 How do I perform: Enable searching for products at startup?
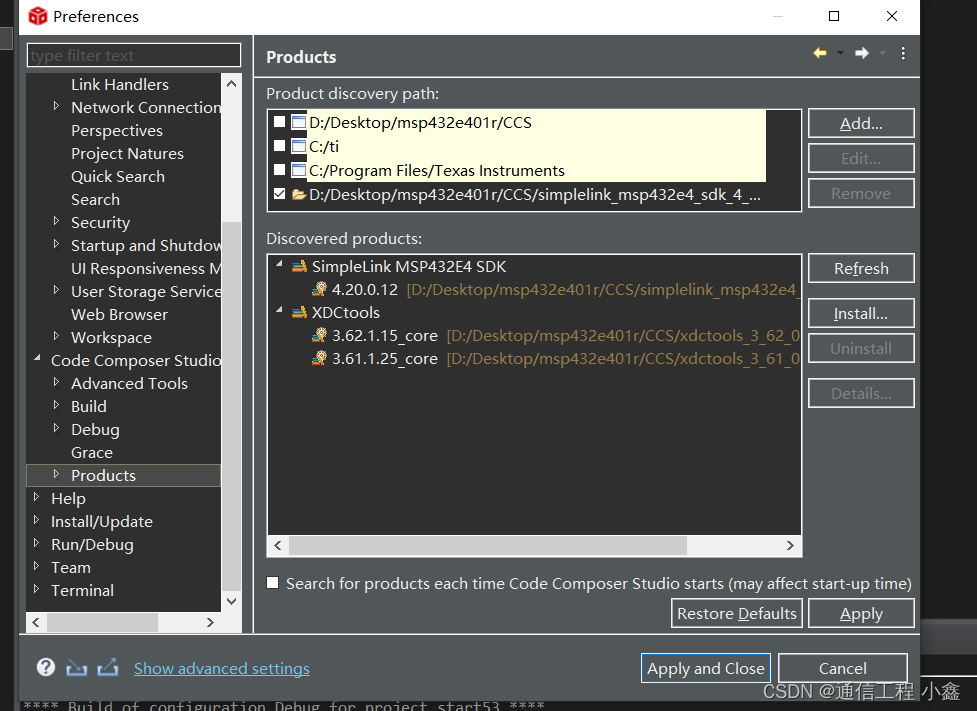pos(272,582)
